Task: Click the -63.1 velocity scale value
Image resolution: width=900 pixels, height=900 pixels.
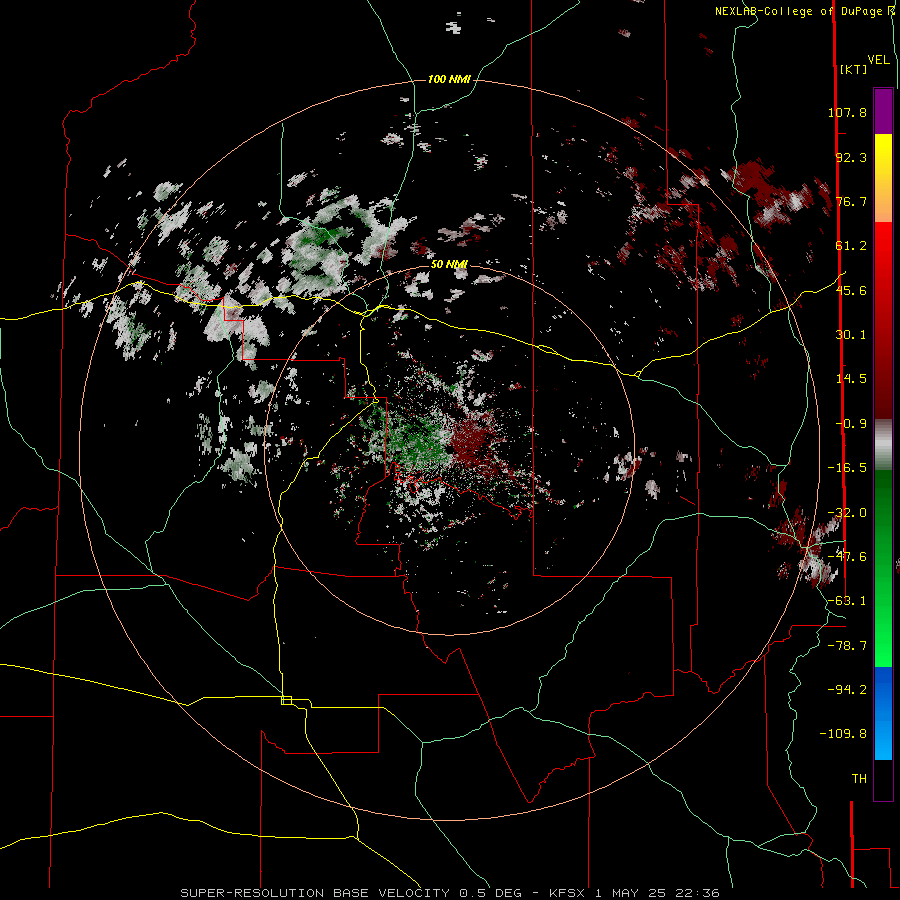Action: (x=847, y=601)
